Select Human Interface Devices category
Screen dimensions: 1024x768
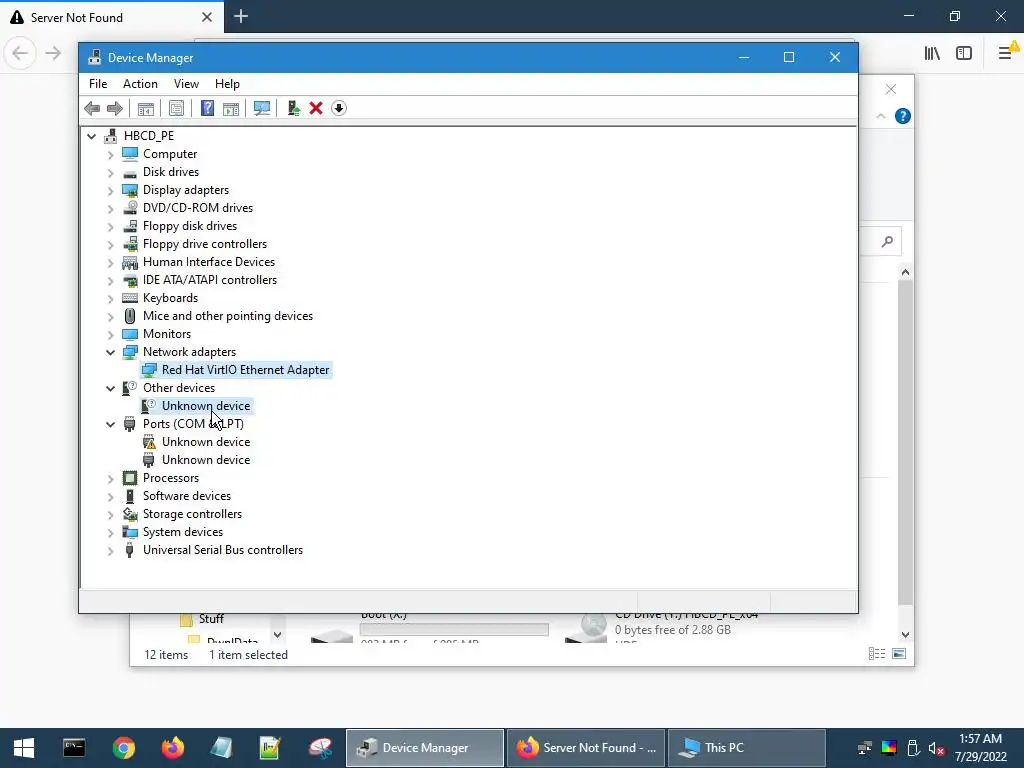tap(208, 262)
